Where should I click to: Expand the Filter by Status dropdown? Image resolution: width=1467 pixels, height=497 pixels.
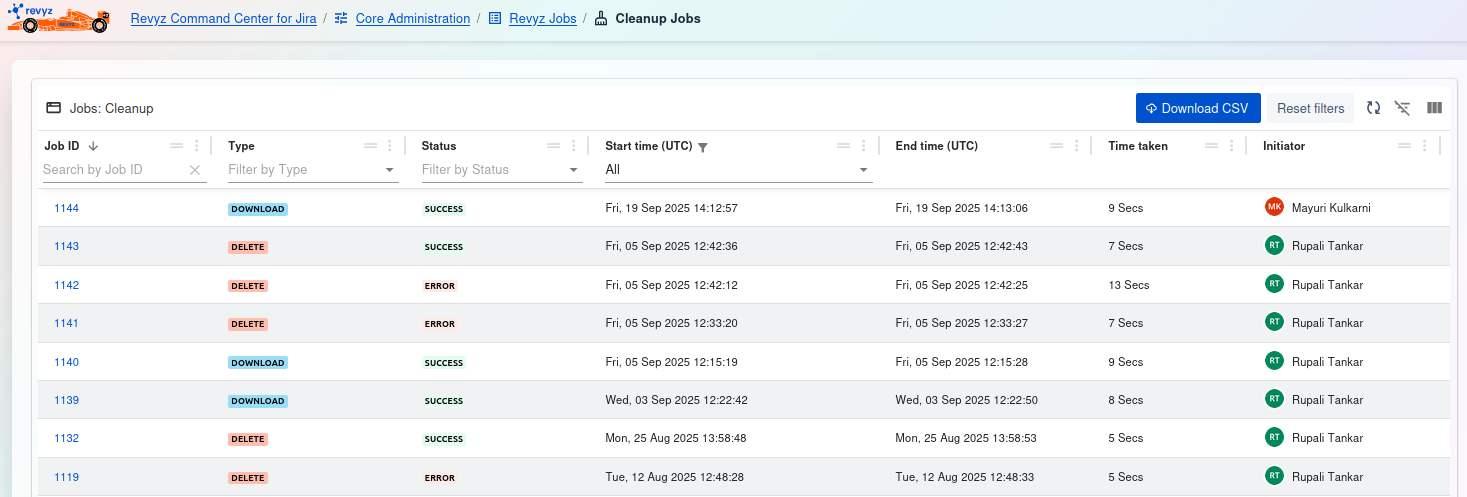pos(574,170)
